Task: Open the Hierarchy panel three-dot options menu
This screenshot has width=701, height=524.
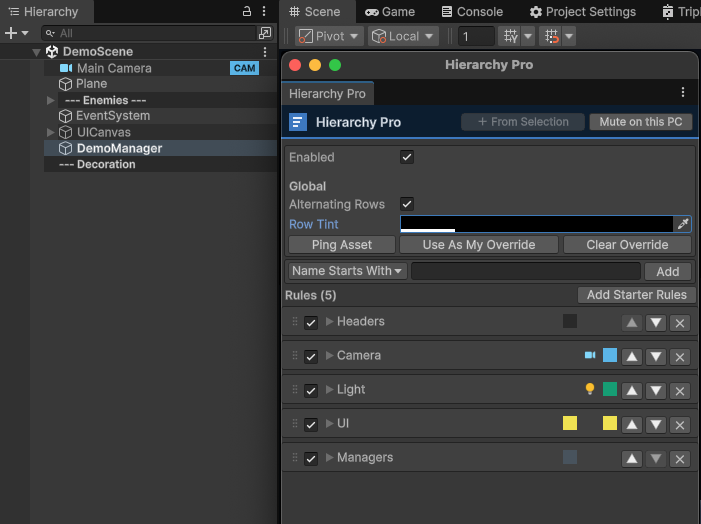Action: coord(264,11)
